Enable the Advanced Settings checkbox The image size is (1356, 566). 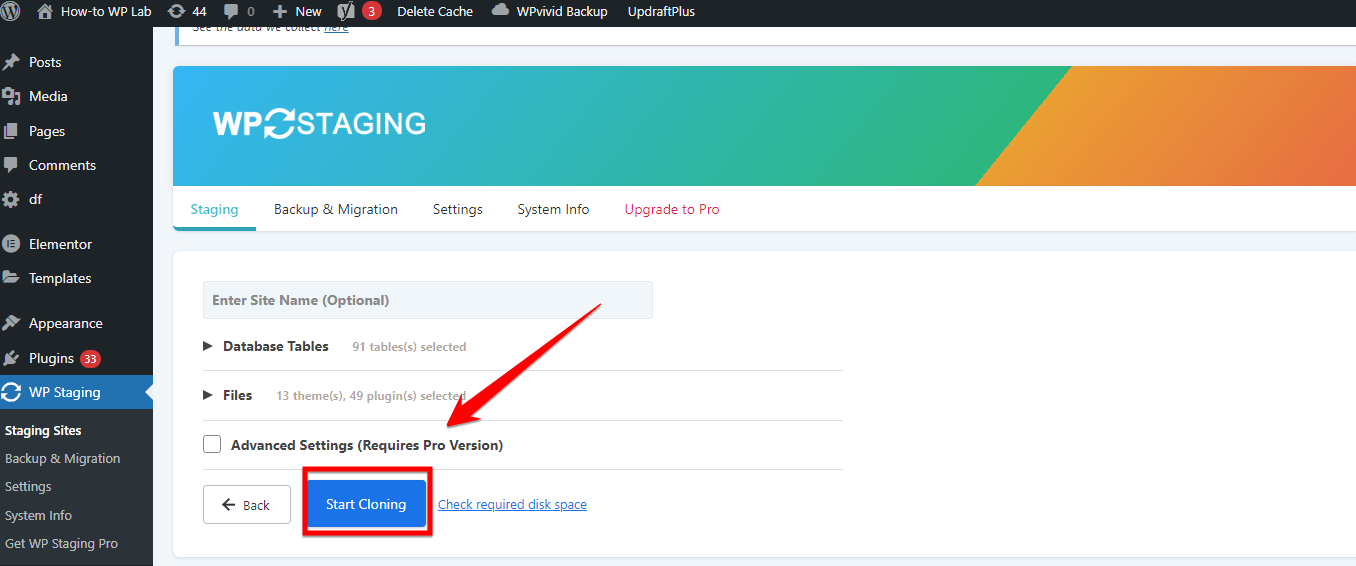pyautogui.click(x=212, y=445)
